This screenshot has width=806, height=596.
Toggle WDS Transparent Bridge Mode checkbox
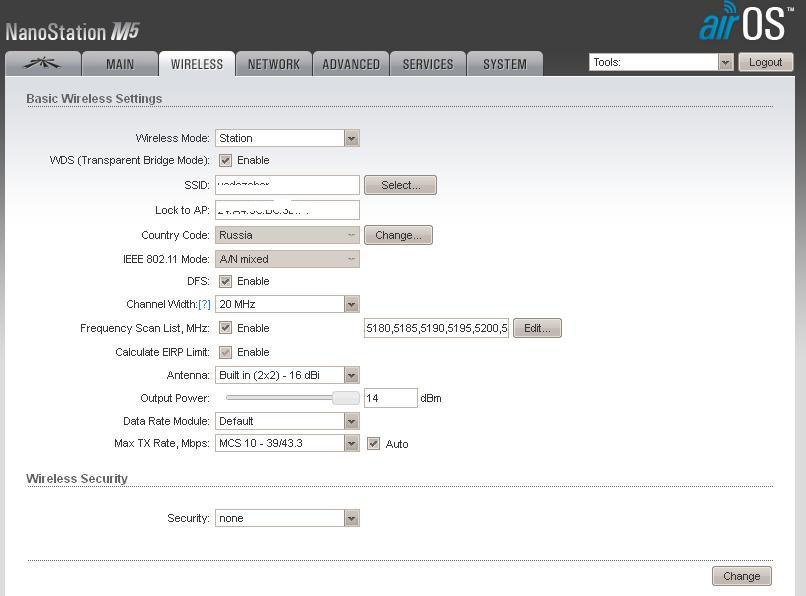coord(225,160)
